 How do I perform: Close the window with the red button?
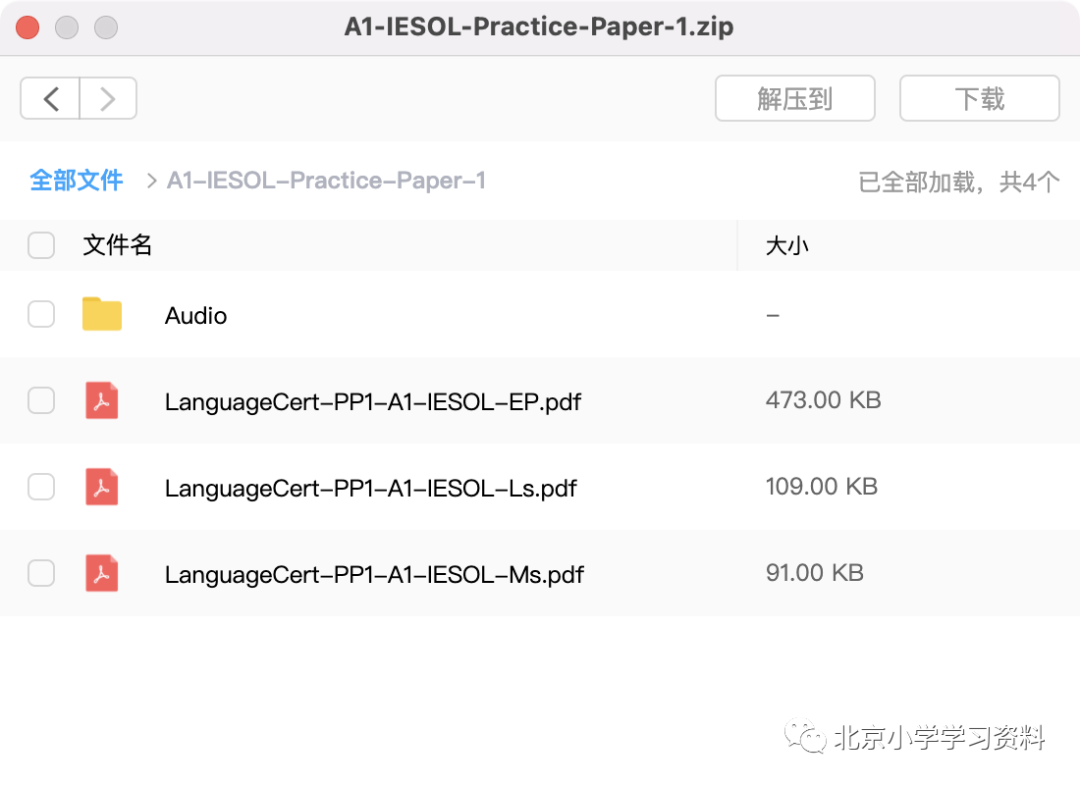point(28,28)
